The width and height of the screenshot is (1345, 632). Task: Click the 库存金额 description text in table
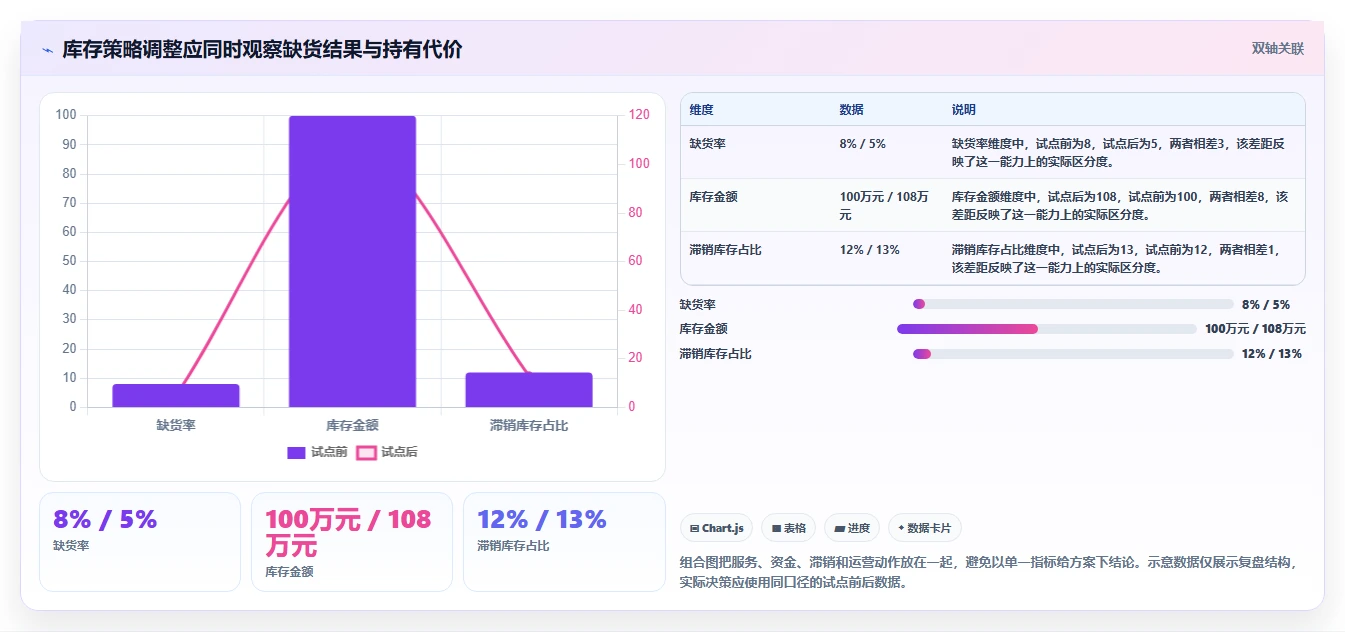1120,205
